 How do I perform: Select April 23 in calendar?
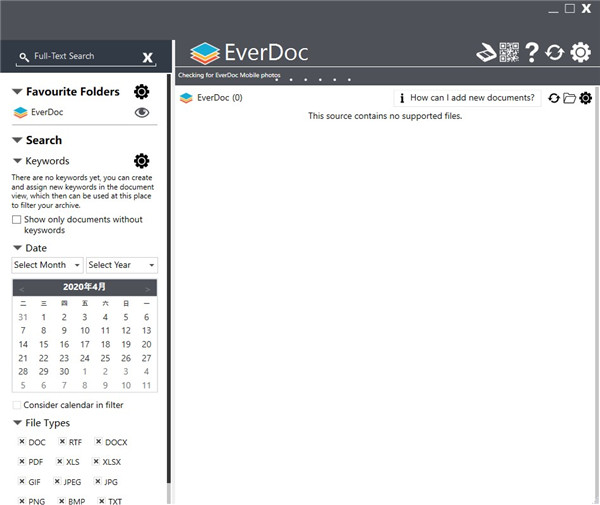pyautogui.click(x=64, y=358)
